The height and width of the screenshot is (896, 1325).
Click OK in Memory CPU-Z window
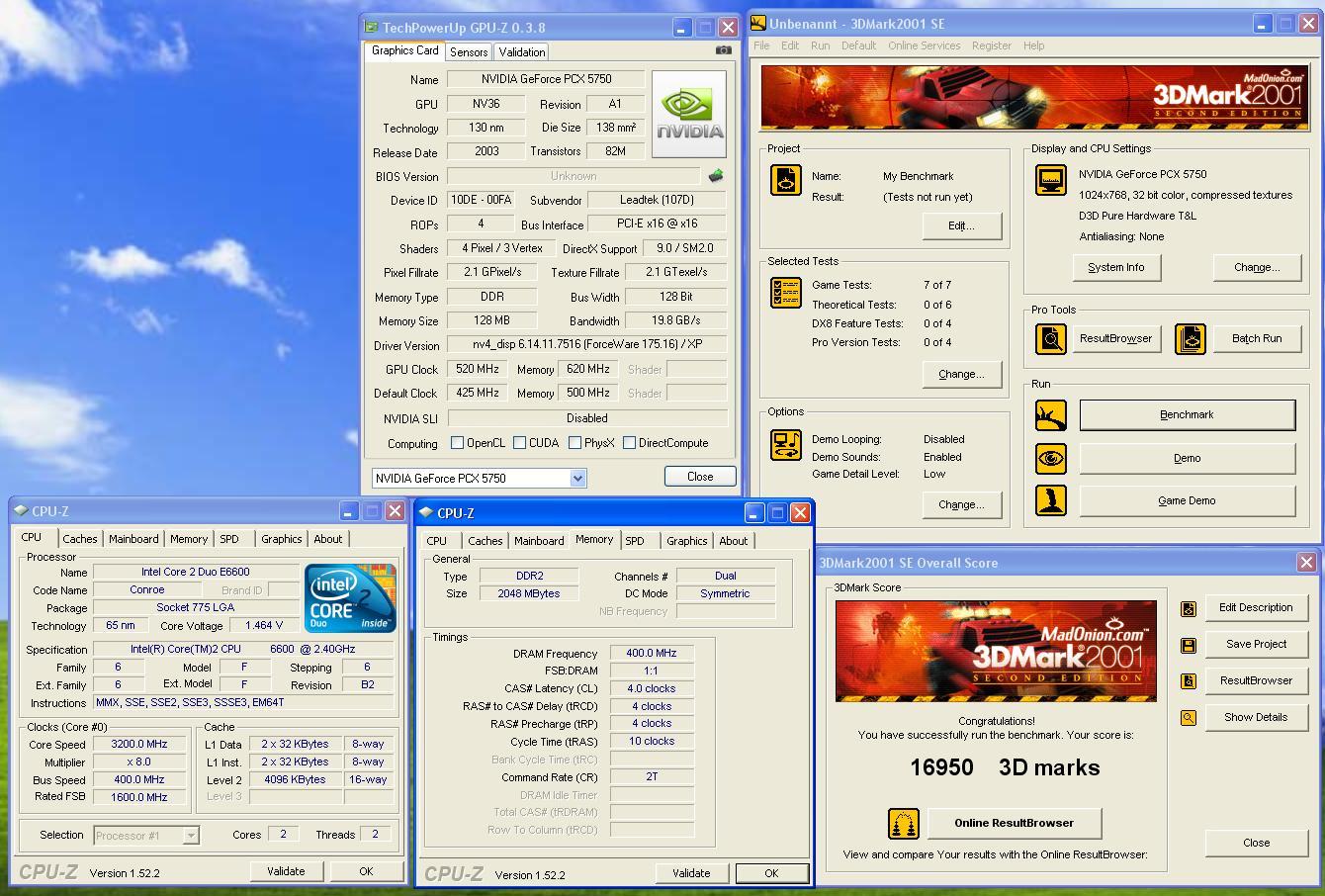[x=771, y=873]
